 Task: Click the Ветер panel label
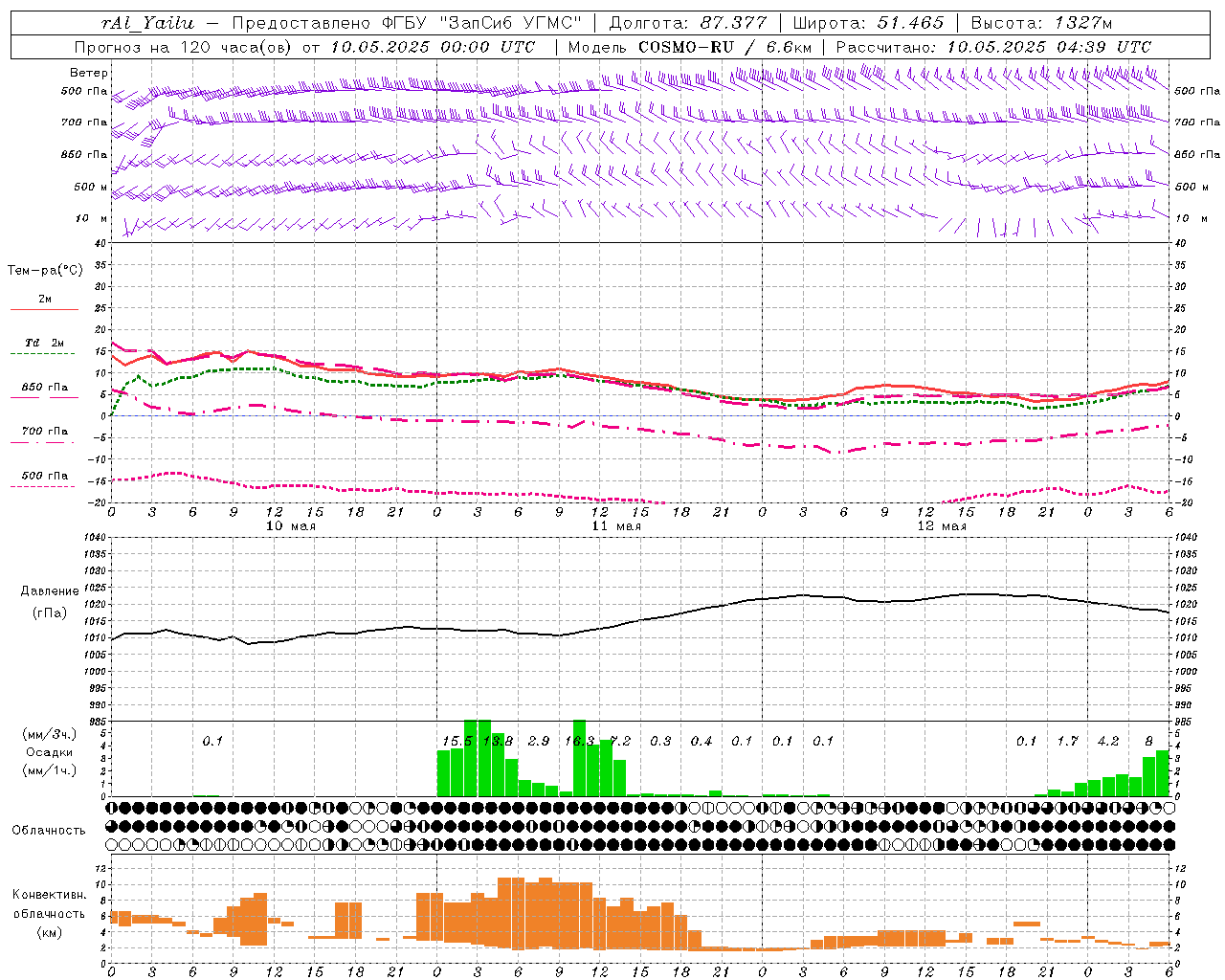(89, 73)
